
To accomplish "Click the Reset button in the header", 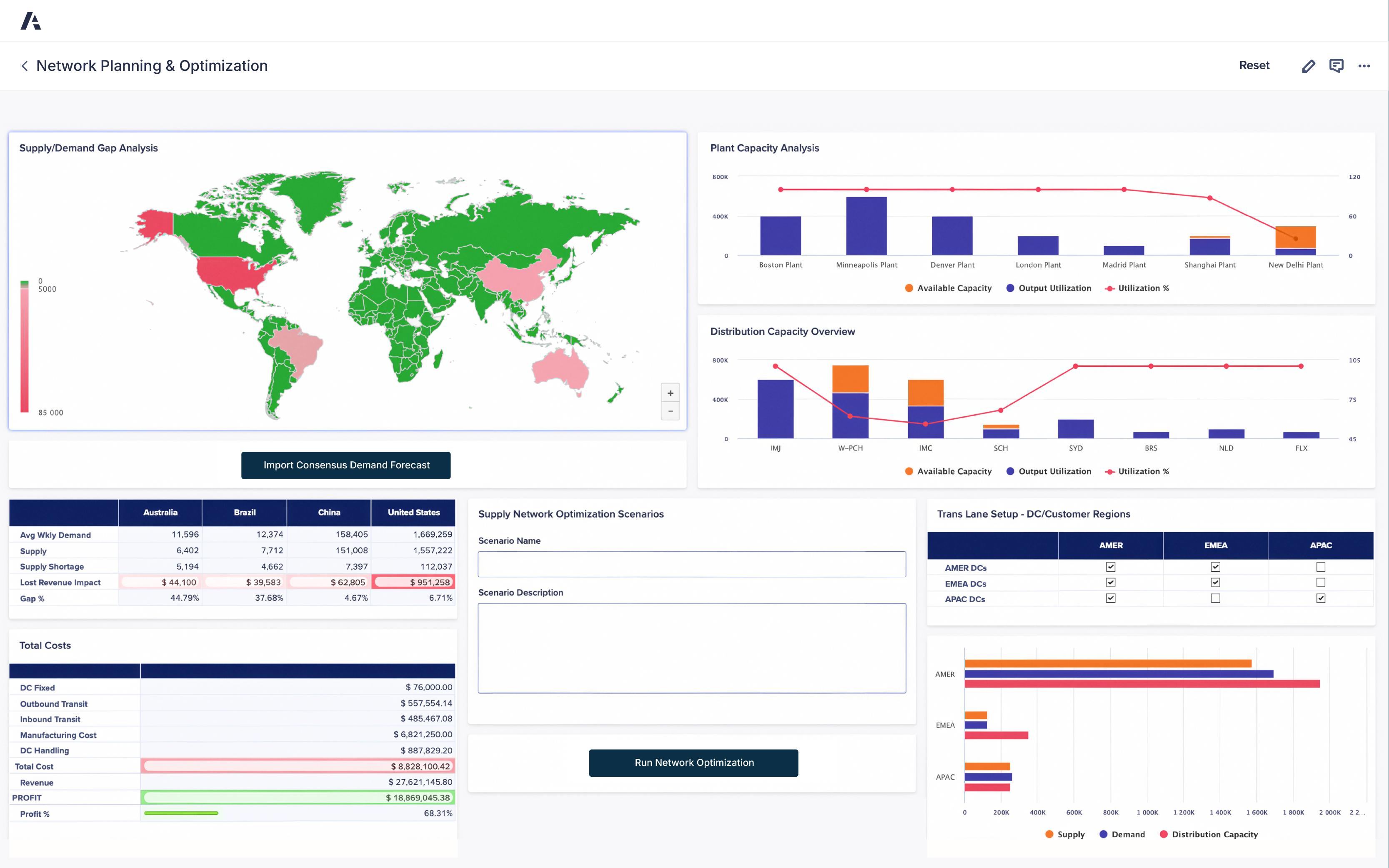I will [x=1255, y=65].
